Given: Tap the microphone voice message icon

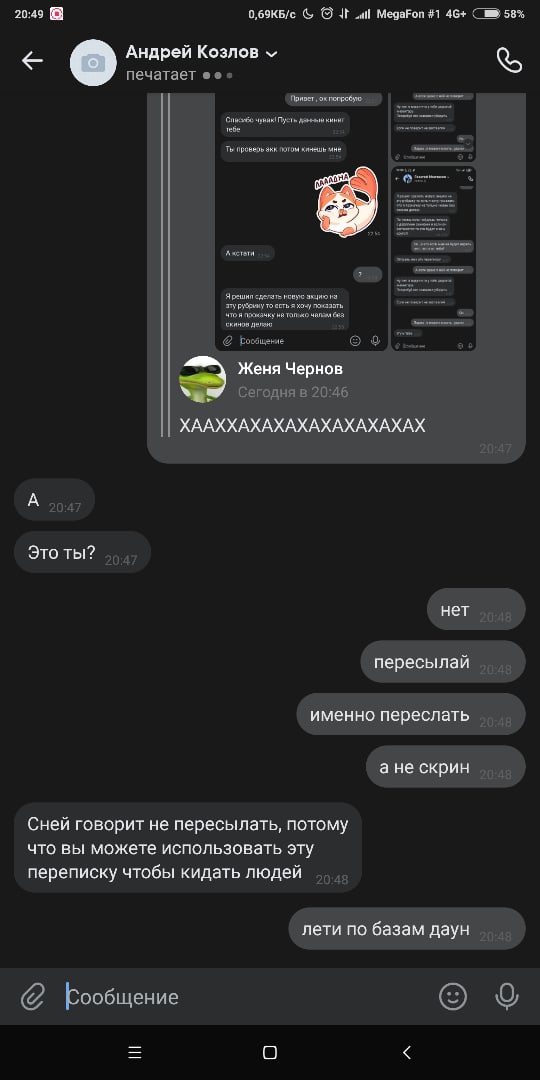Looking at the screenshot, I should point(507,996).
